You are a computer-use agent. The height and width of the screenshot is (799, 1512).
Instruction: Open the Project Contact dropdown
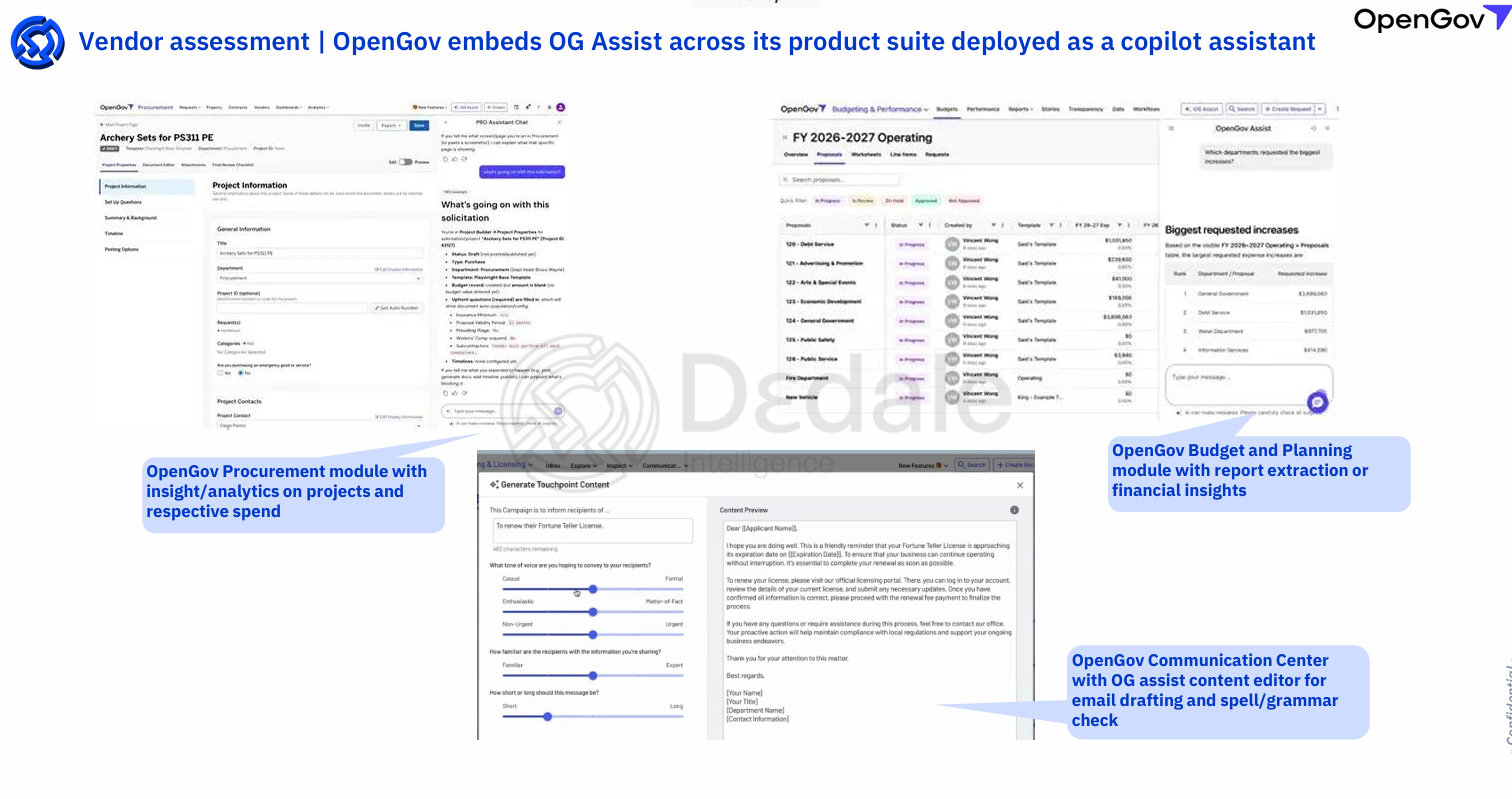pos(320,426)
